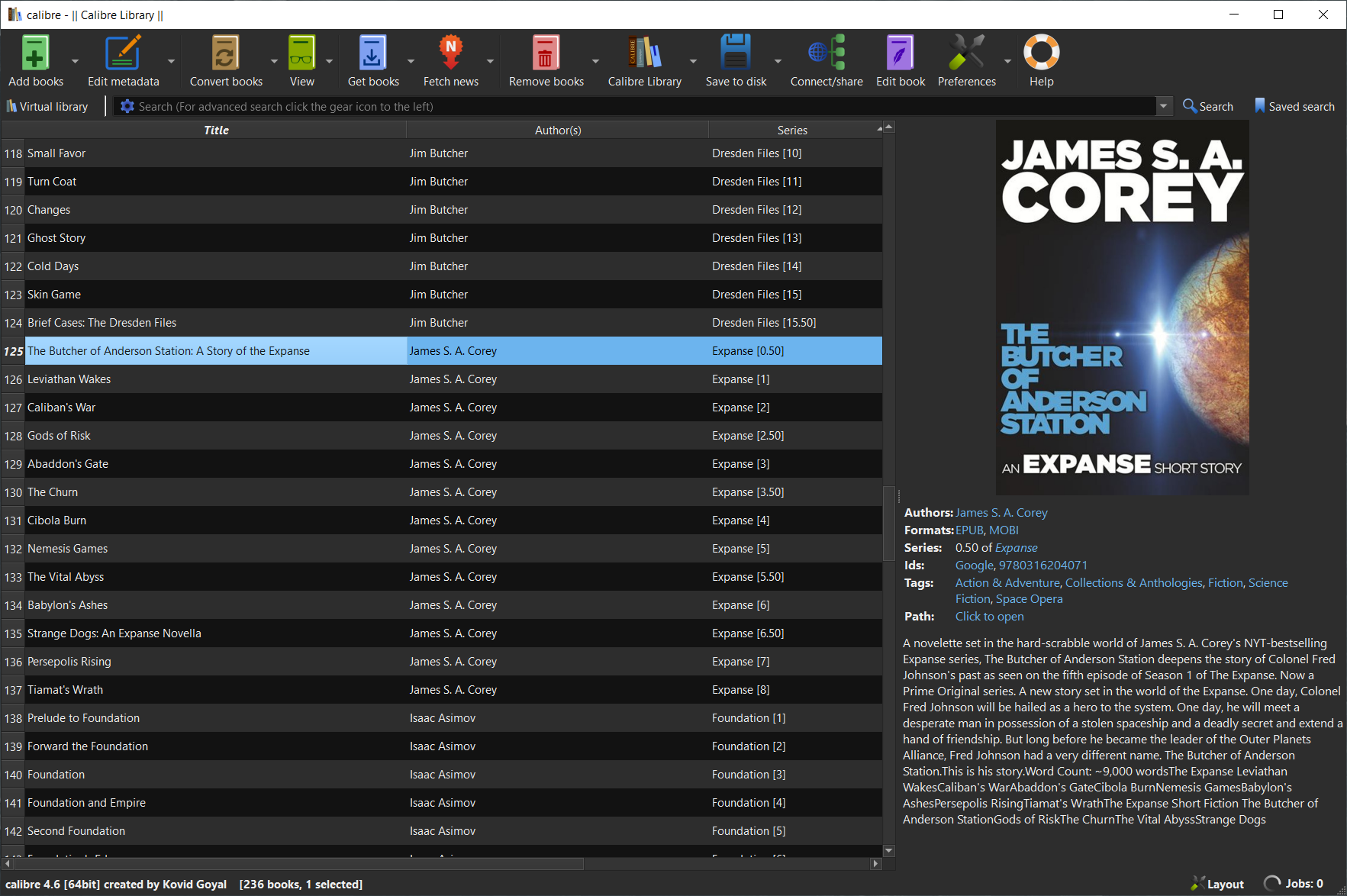Image resolution: width=1347 pixels, height=896 pixels.
Task: Click the scroll-down arrow of book list
Action: tap(888, 850)
